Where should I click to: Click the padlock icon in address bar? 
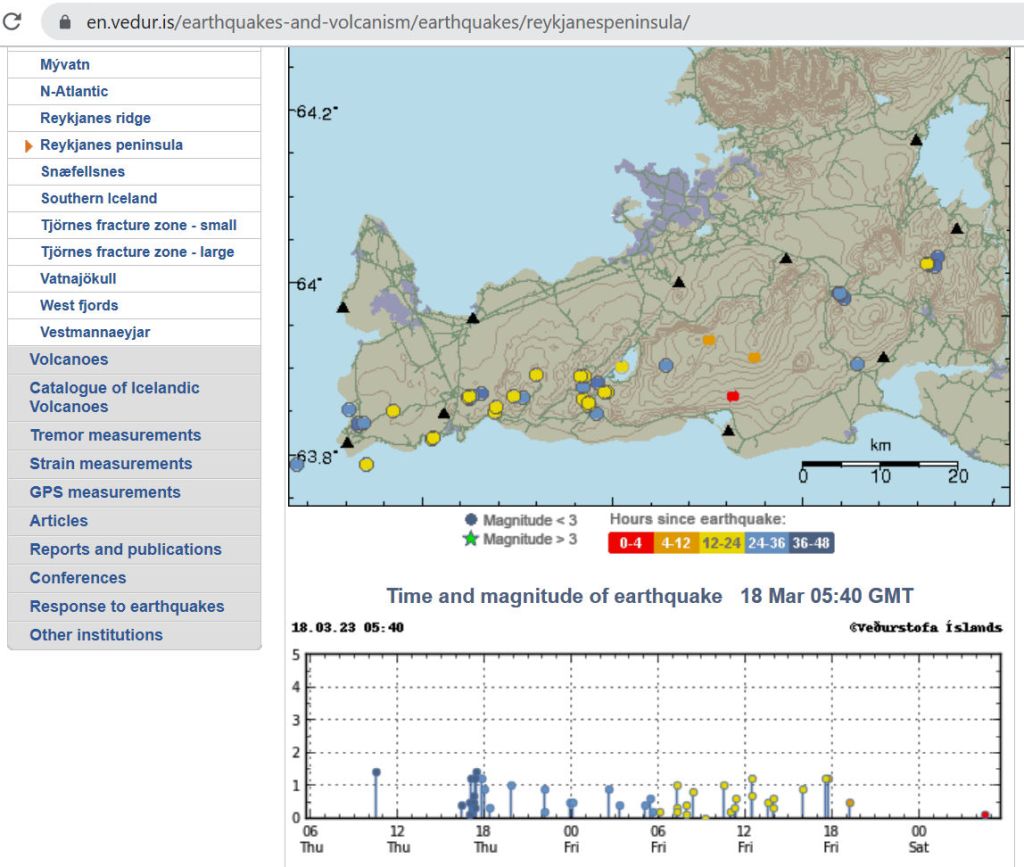(66, 22)
